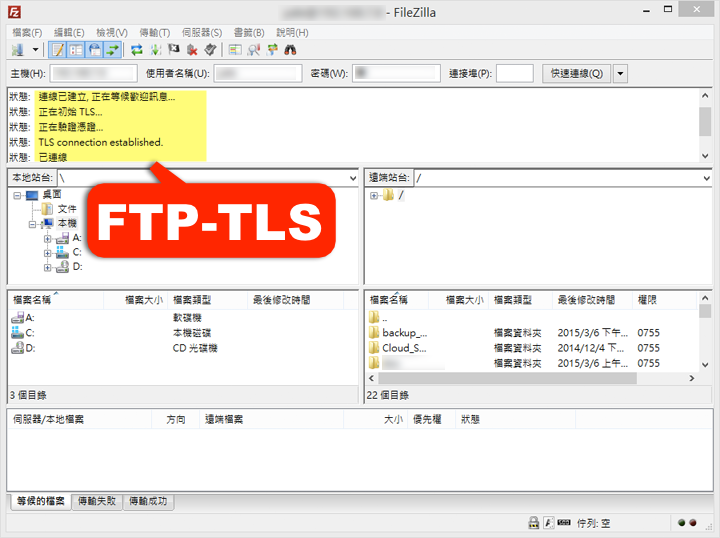
Task: Open the Site Manager dropdown arrow
Action: tap(35, 50)
